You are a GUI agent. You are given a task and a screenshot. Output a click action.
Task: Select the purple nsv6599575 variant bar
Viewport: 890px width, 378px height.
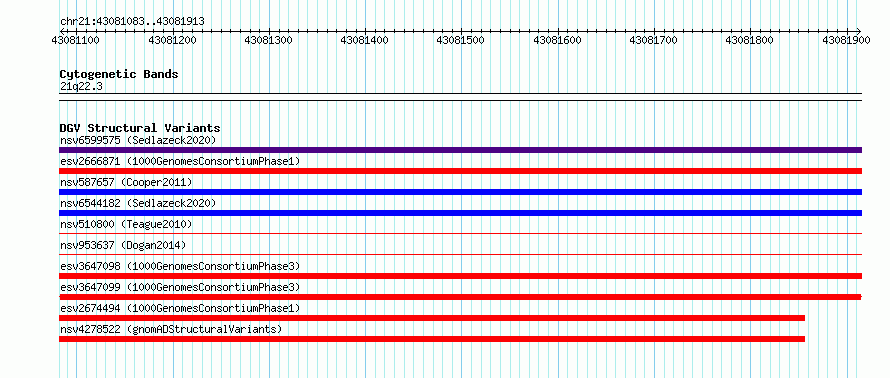[x=460, y=150]
